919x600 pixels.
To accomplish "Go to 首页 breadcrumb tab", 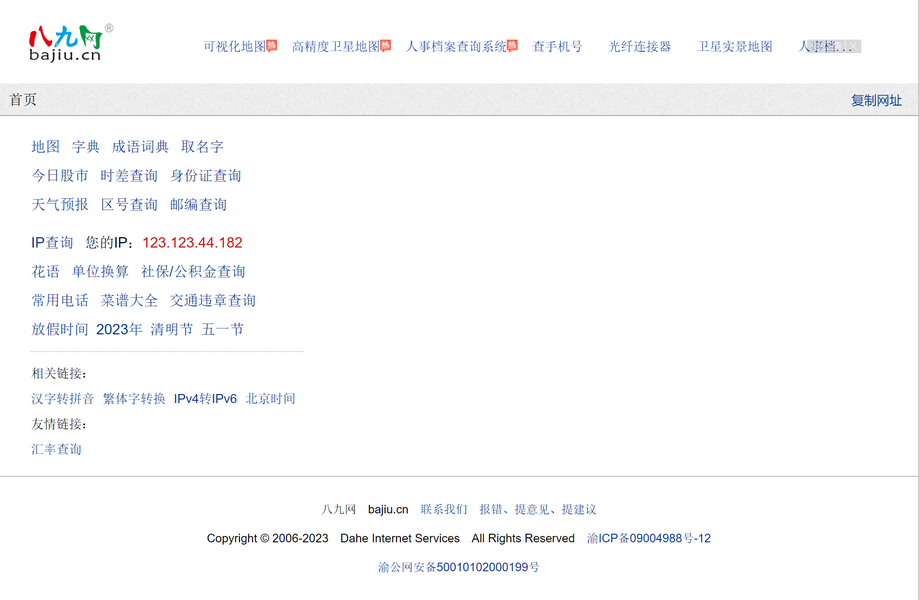I will coord(23,100).
